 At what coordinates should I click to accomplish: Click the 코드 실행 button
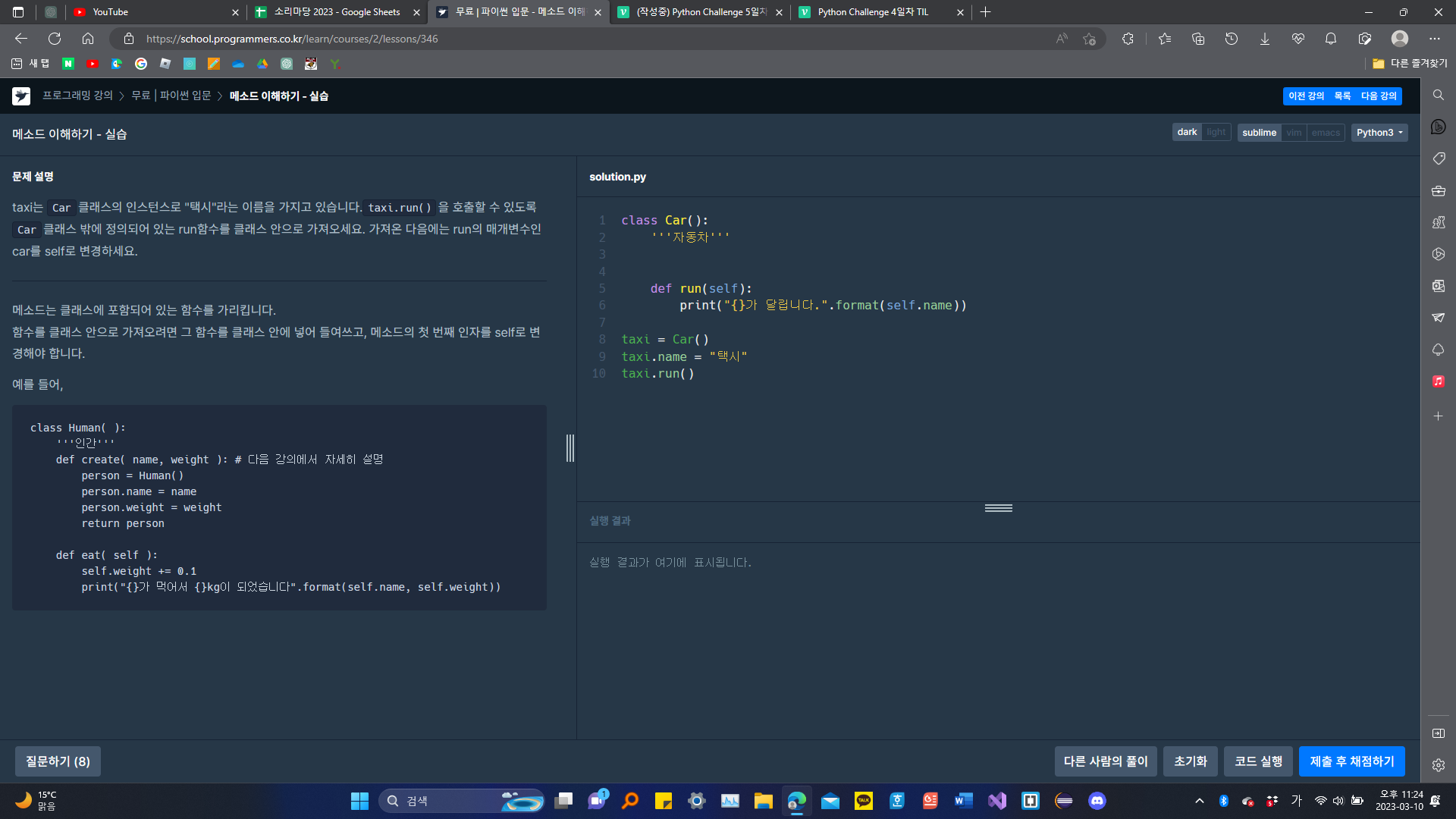[1258, 761]
